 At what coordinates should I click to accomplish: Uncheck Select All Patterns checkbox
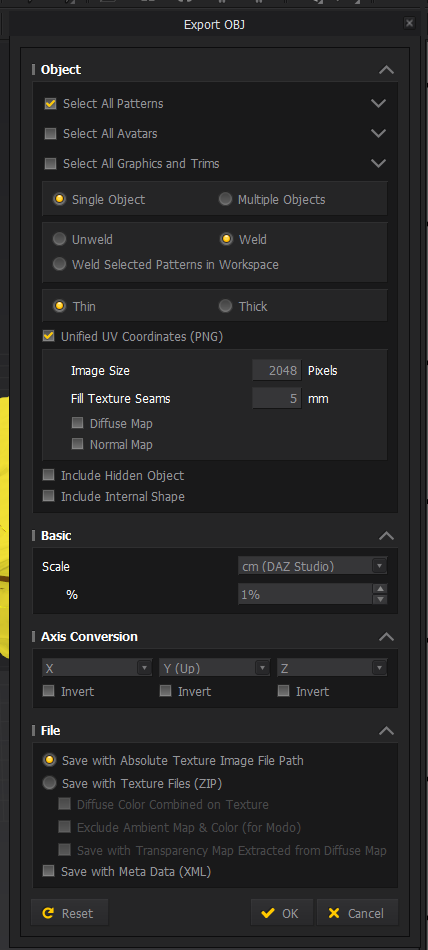[x=50, y=104]
